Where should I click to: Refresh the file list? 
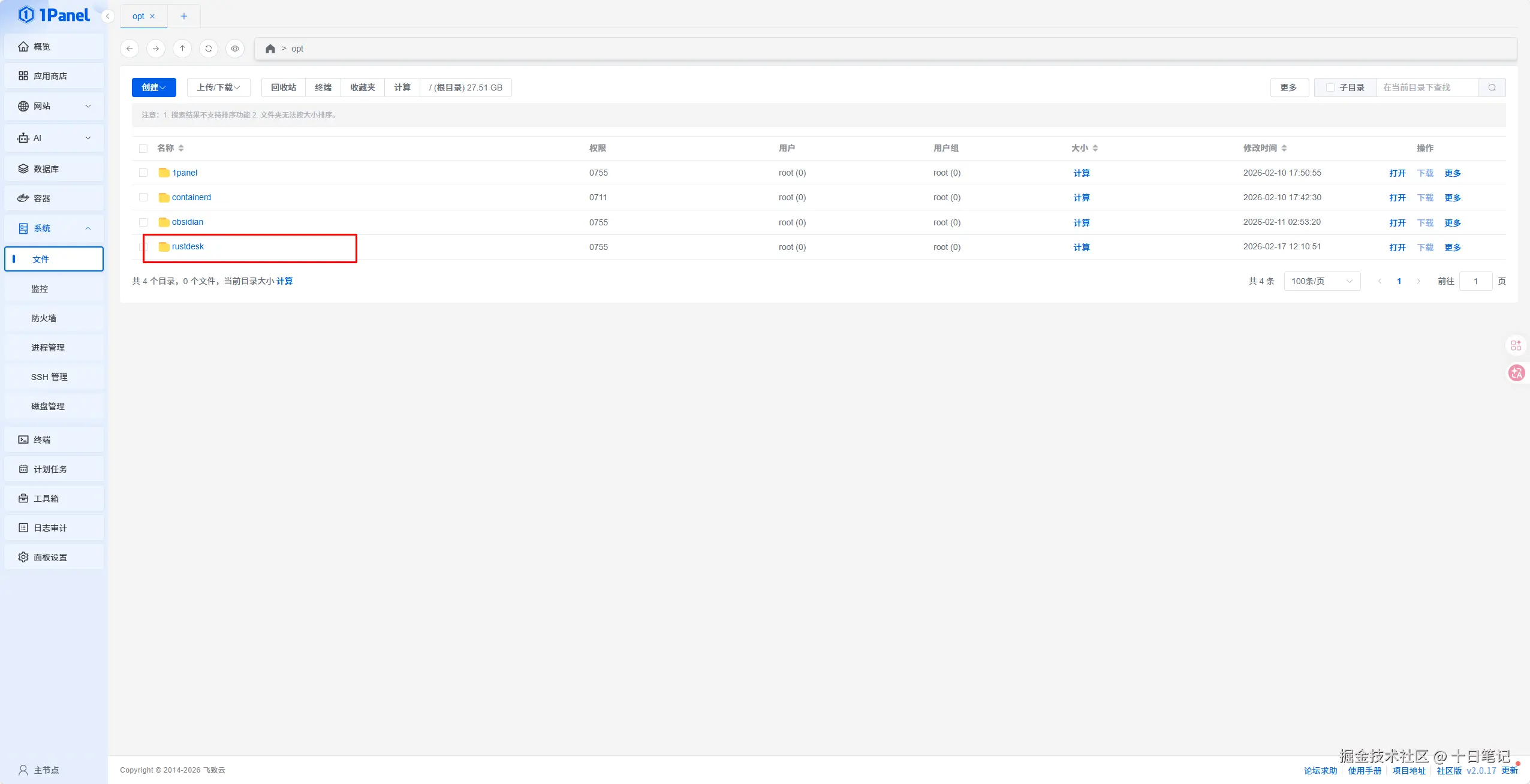(x=209, y=49)
